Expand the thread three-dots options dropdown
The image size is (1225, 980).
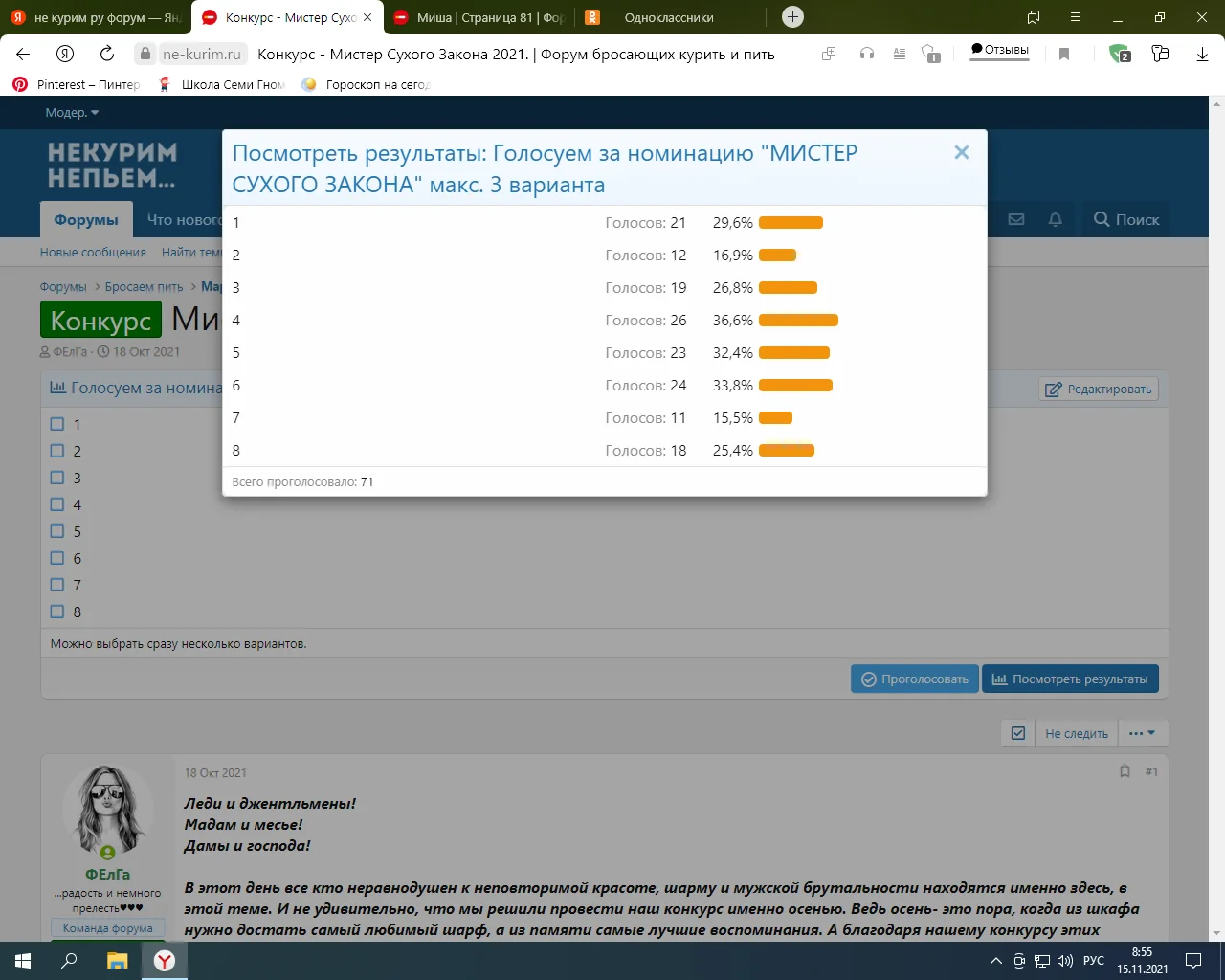tap(1142, 733)
